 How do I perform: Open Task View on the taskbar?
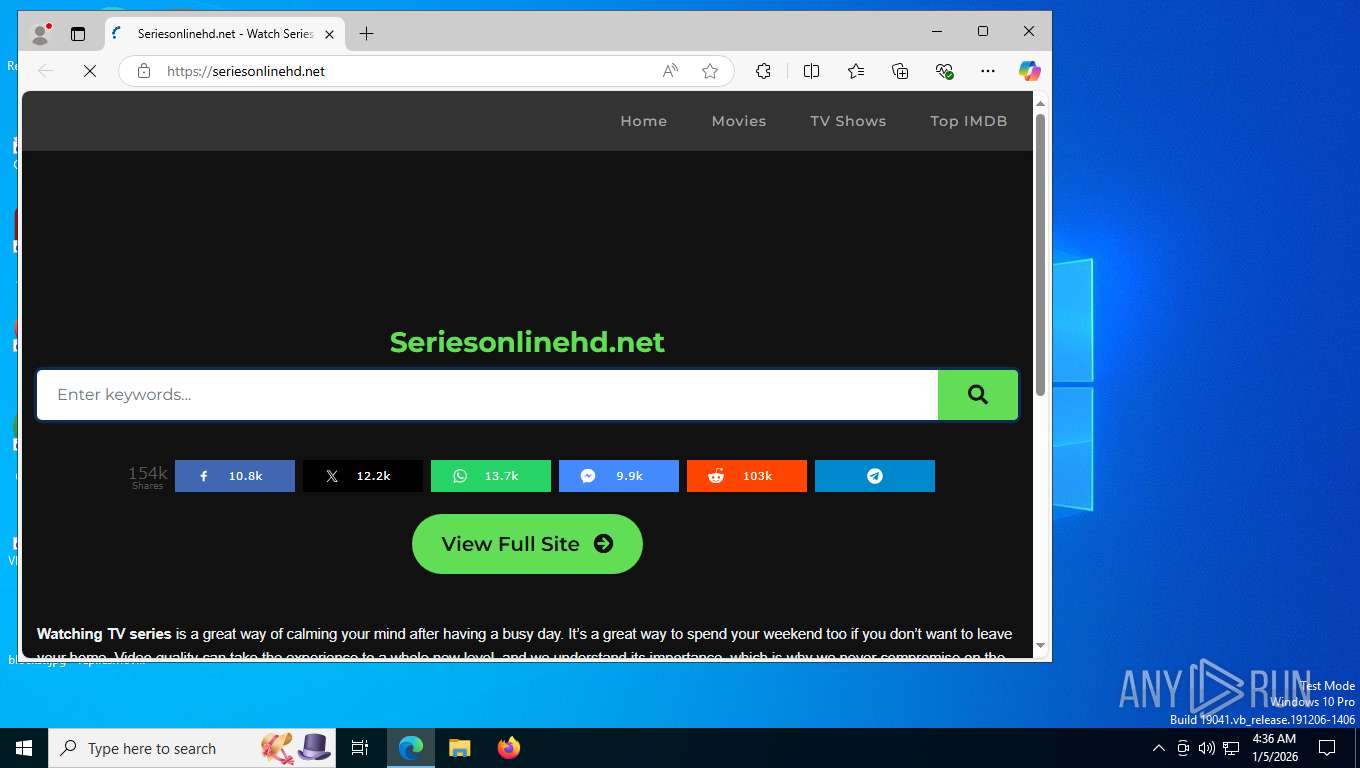click(x=360, y=748)
